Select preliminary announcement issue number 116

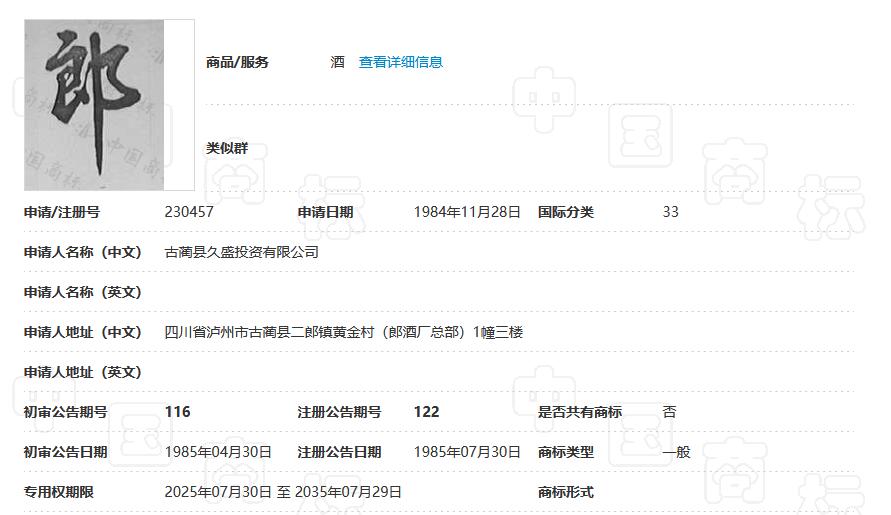tap(178, 412)
